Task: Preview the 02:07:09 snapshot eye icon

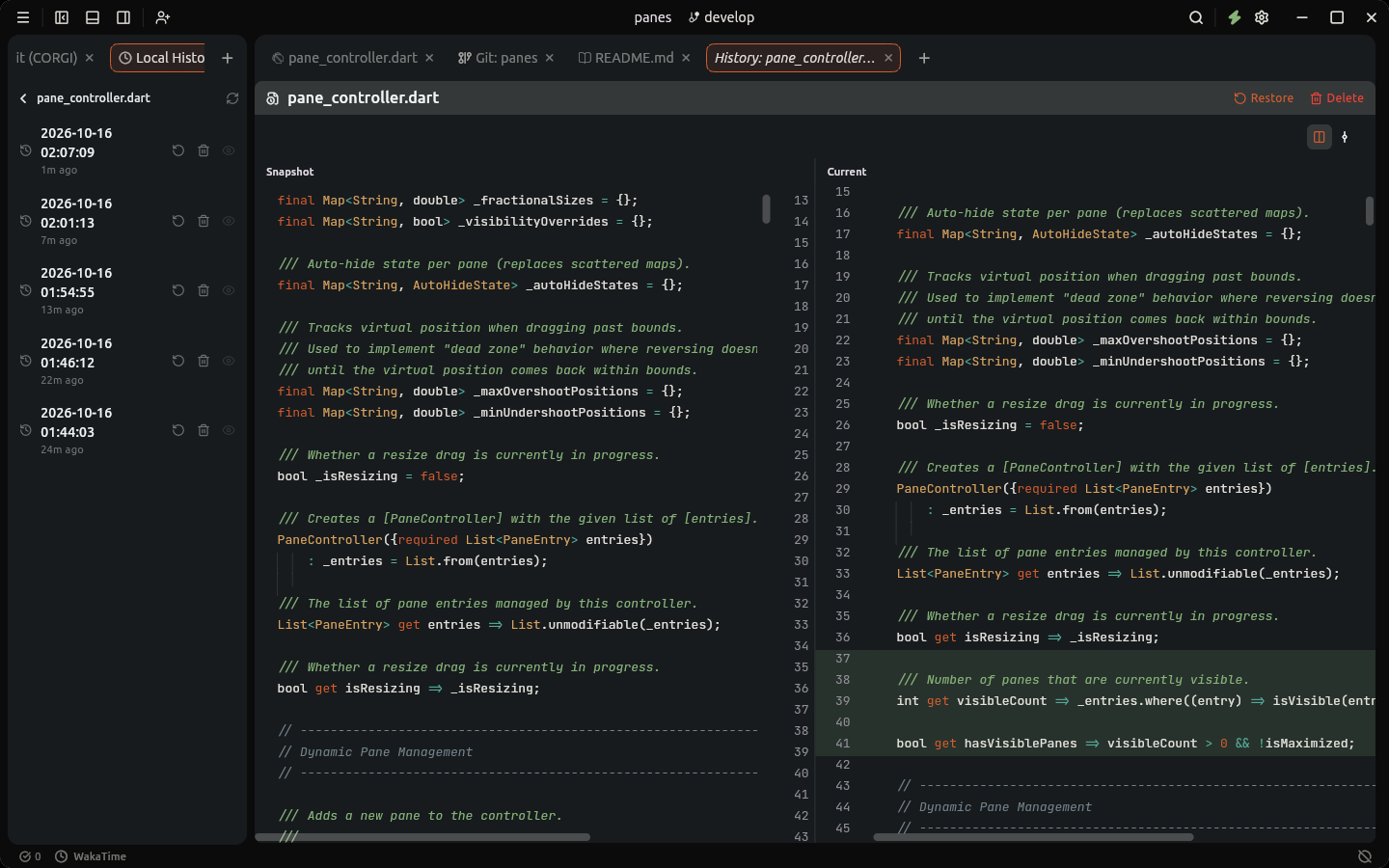Action: pyautogui.click(x=229, y=150)
